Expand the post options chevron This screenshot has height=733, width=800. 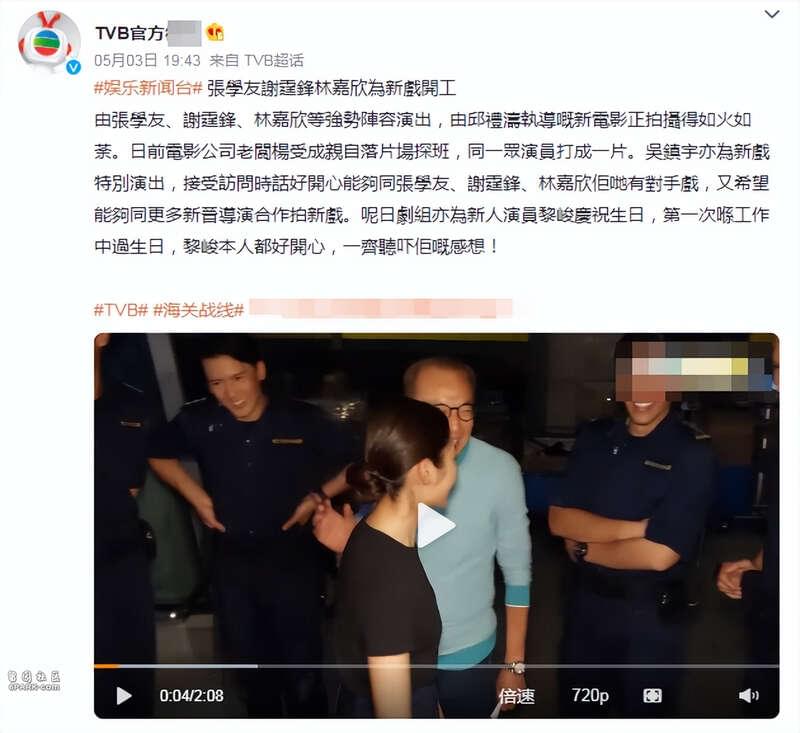tap(772, 14)
